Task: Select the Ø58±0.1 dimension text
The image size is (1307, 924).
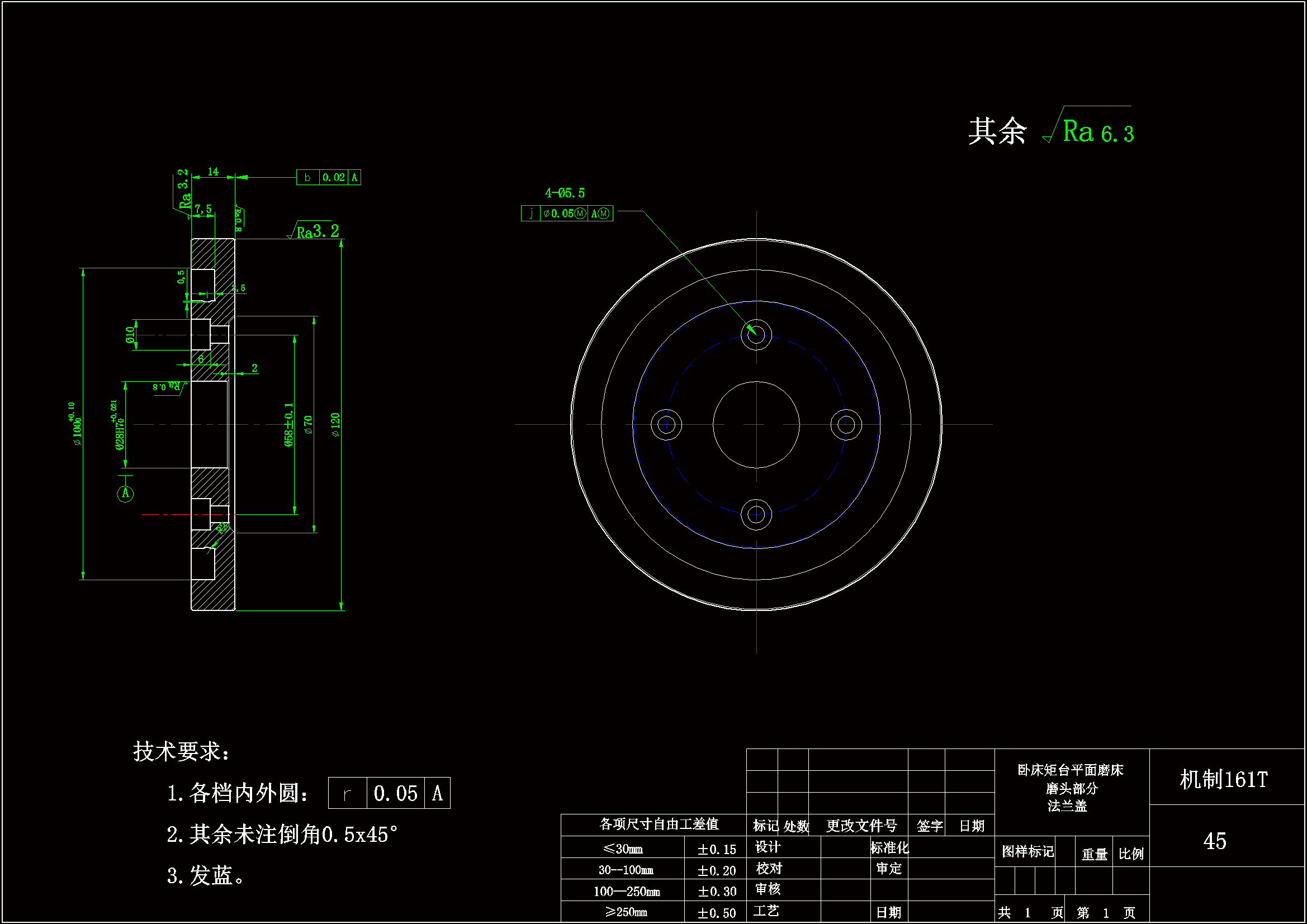Action: tap(288, 425)
